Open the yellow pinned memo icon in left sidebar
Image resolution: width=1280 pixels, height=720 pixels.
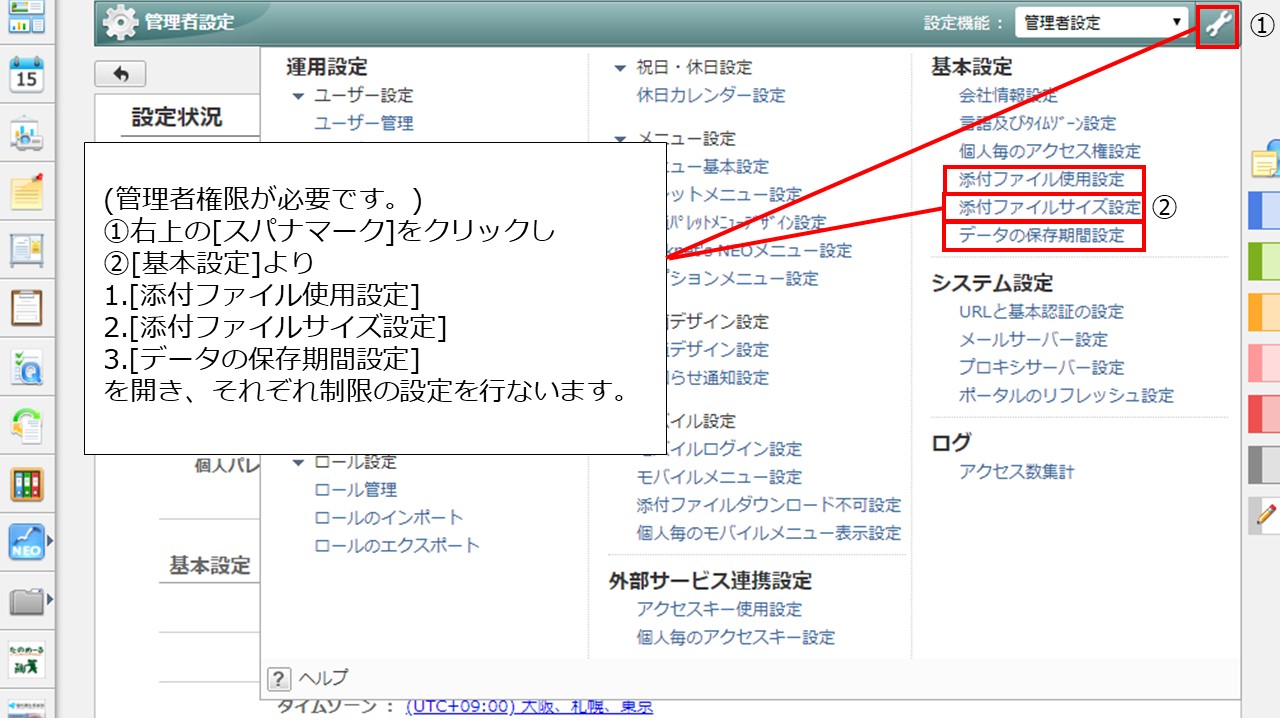[x=27, y=192]
